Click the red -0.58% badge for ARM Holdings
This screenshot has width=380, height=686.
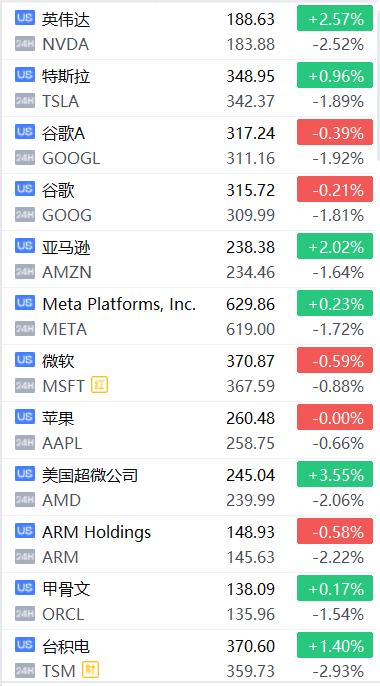pos(335,531)
